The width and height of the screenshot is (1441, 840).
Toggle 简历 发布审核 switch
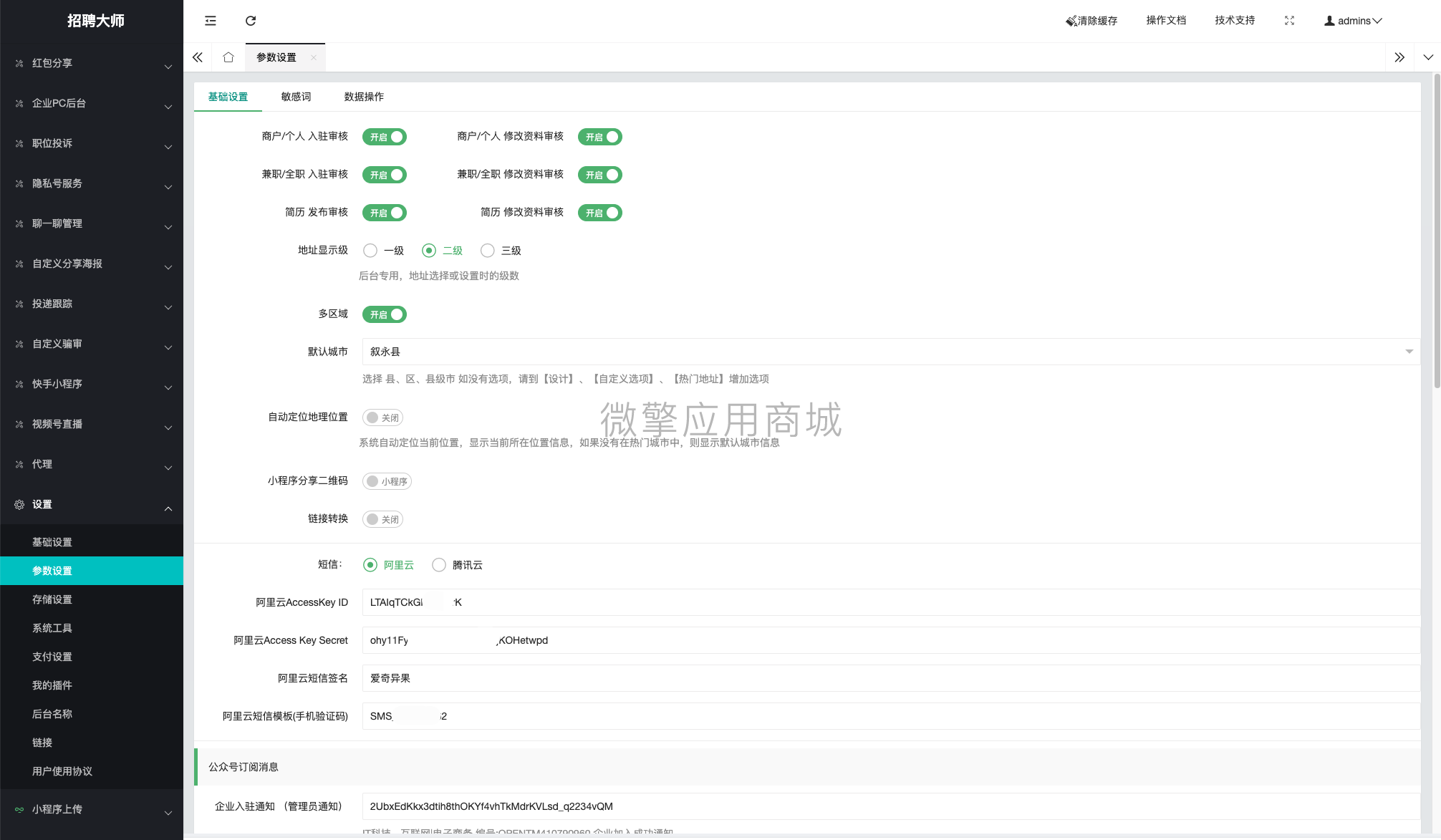click(385, 213)
